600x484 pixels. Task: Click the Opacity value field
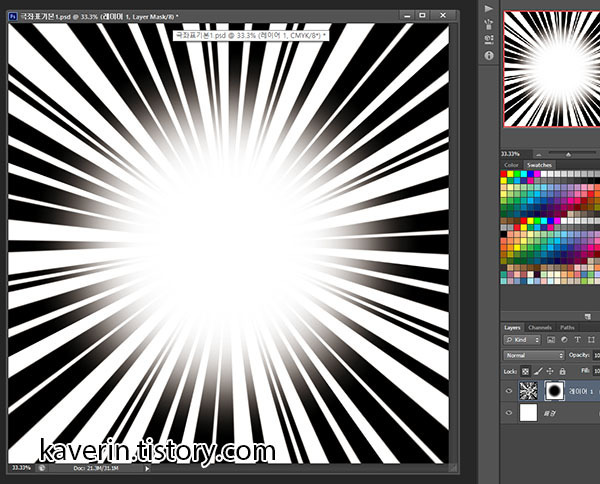pos(596,355)
